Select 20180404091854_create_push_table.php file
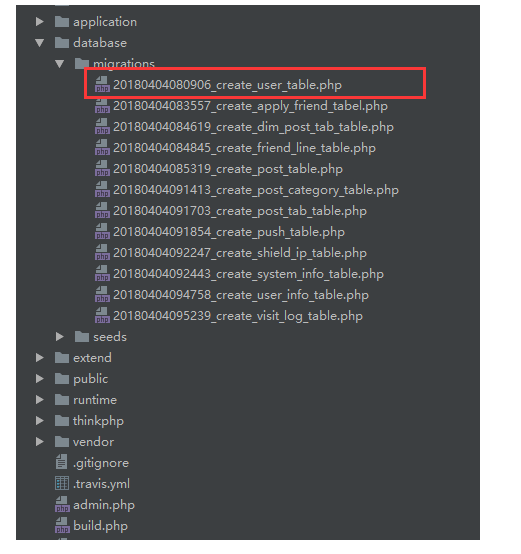 click(x=229, y=232)
